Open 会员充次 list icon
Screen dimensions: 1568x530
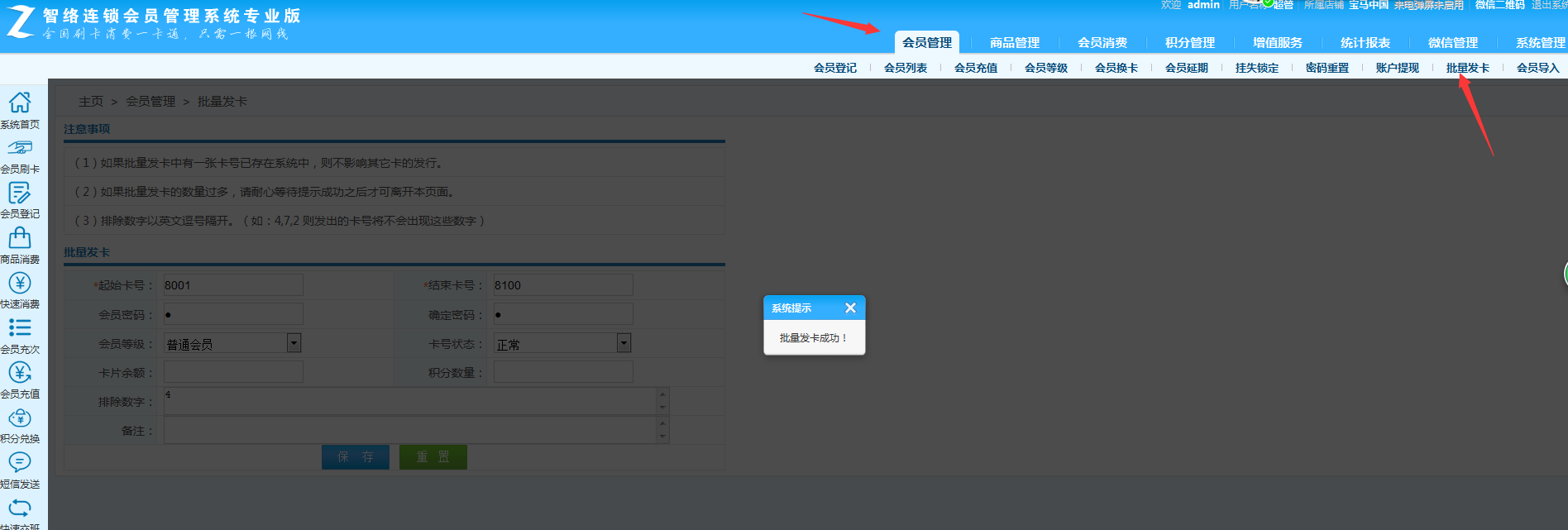pyautogui.click(x=20, y=327)
